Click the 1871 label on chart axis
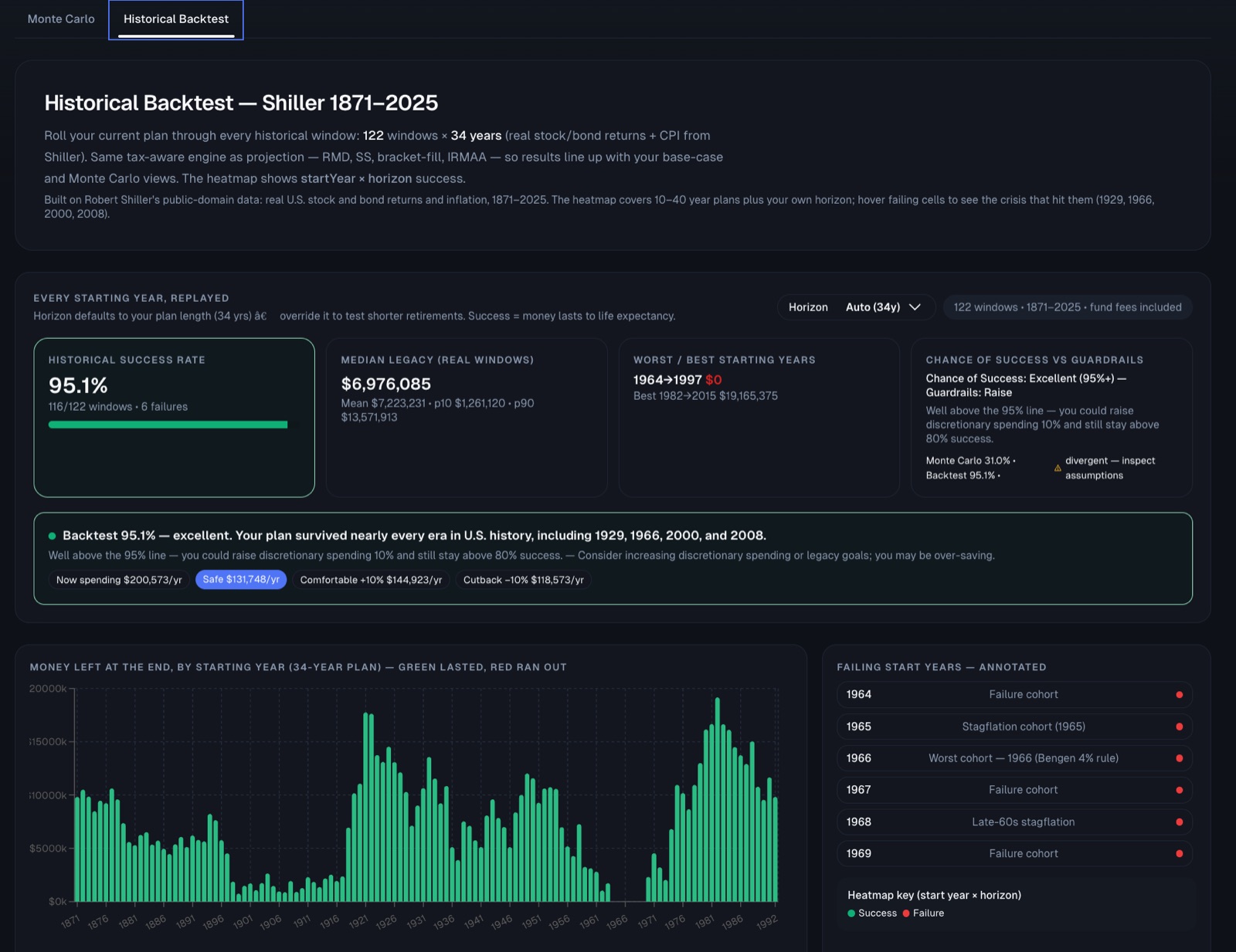Viewport: 1236px width, 952px height. point(70,922)
